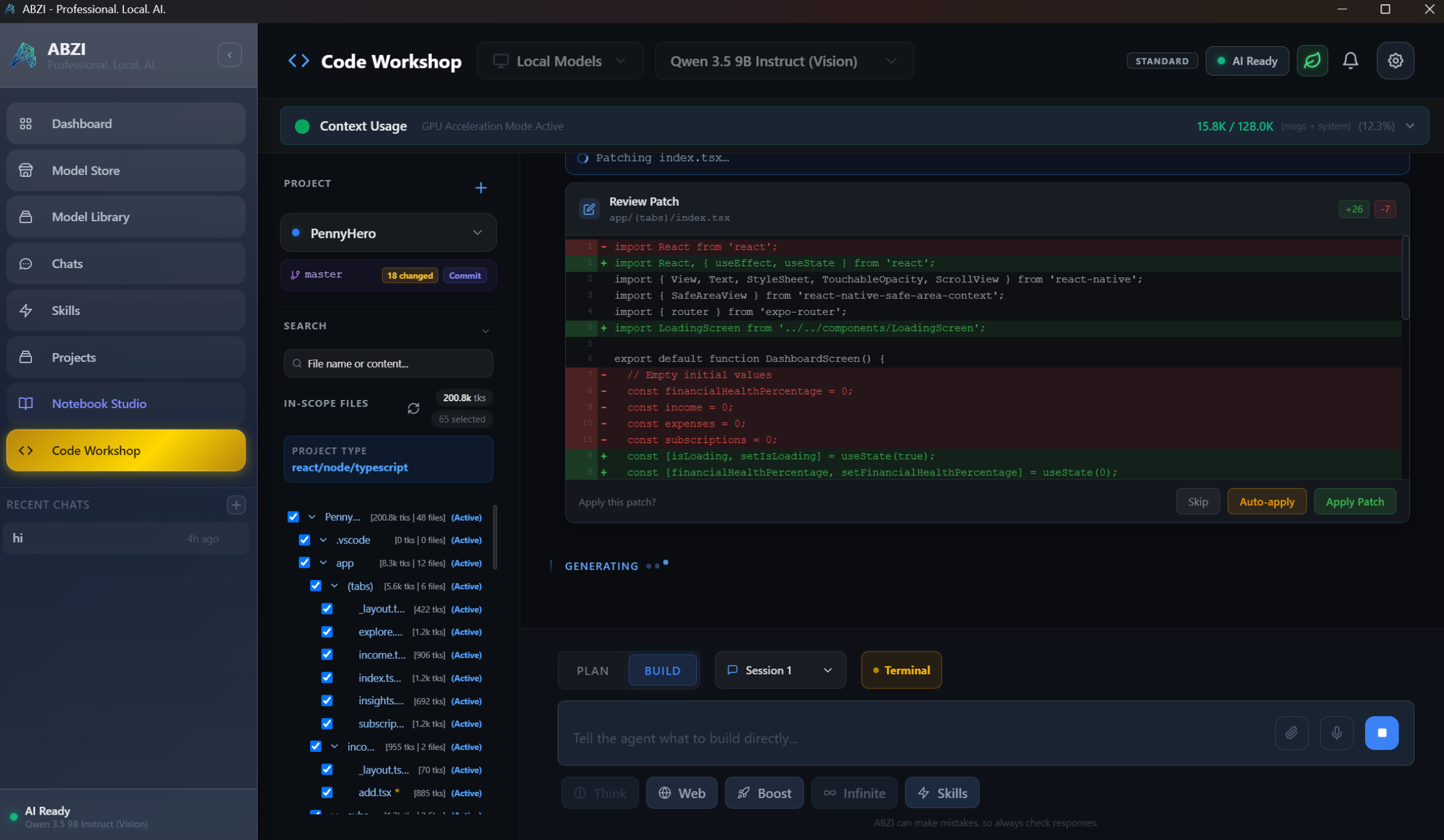
Task: Toggle the green leaf eco mode icon
Action: [1312, 60]
